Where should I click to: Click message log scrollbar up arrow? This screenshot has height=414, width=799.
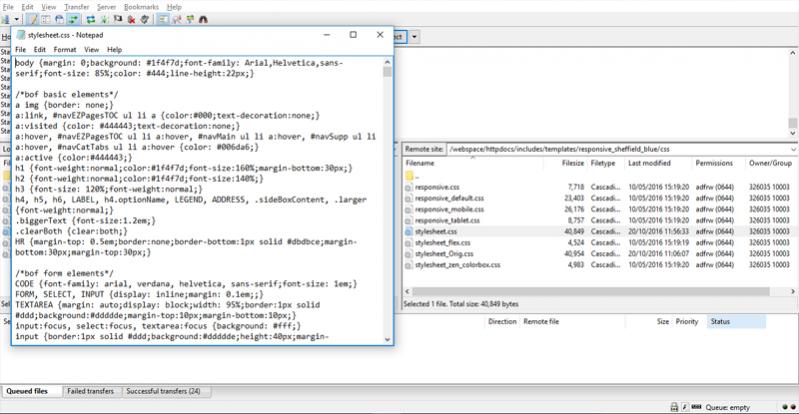(793, 52)
